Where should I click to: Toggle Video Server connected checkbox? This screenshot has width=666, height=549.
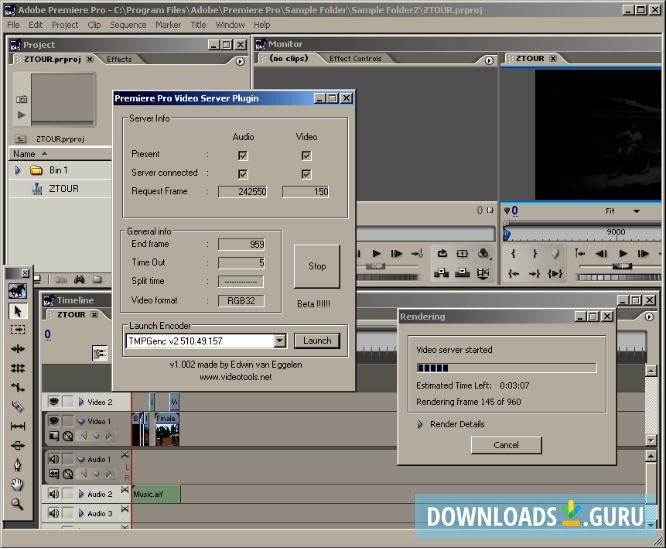[x=306, y=174]
